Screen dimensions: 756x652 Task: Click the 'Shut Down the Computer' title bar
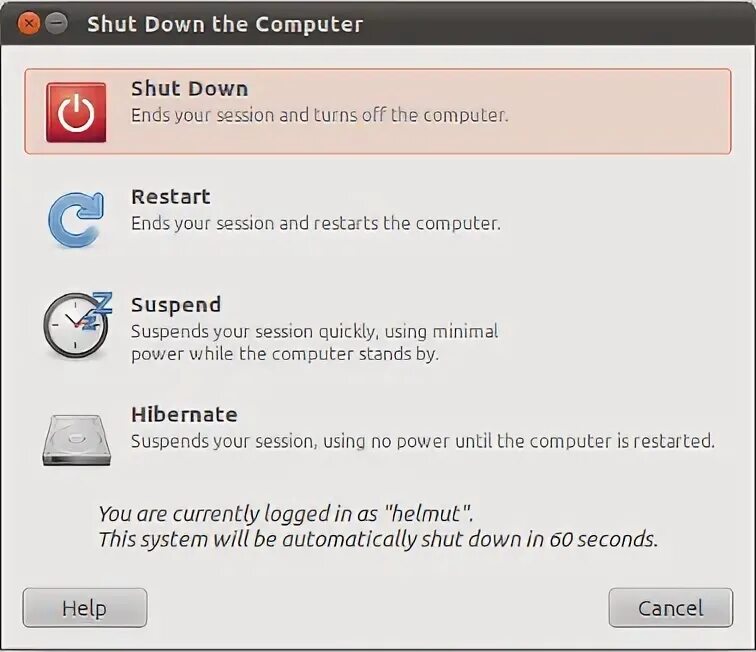click(378, 23)
